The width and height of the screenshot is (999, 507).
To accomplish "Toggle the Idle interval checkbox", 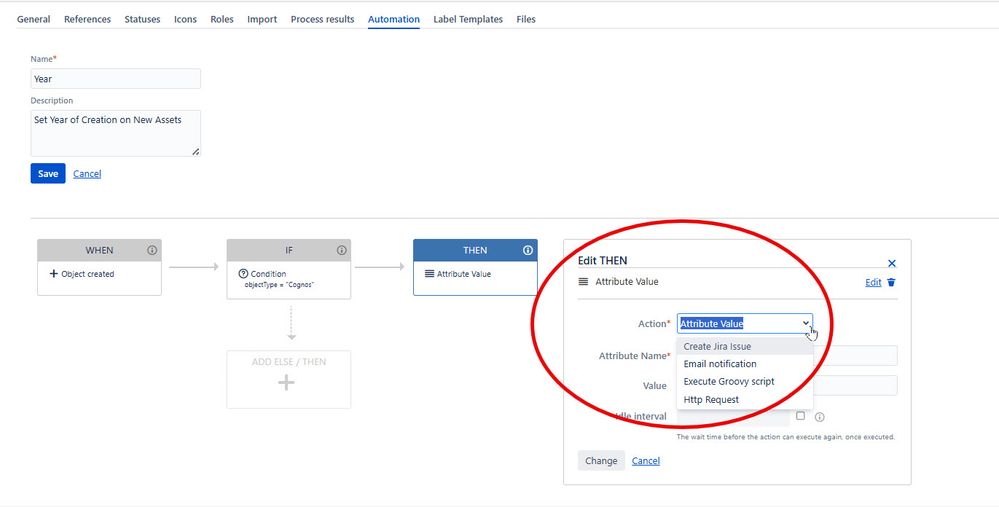I will pyautogui.click(x=800, y=416).
